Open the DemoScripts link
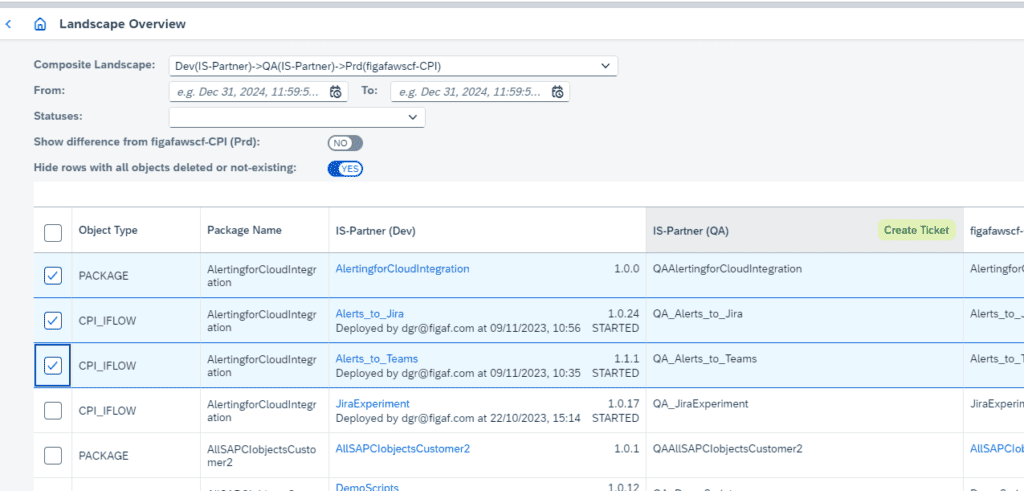 click(x=367, y=487)
